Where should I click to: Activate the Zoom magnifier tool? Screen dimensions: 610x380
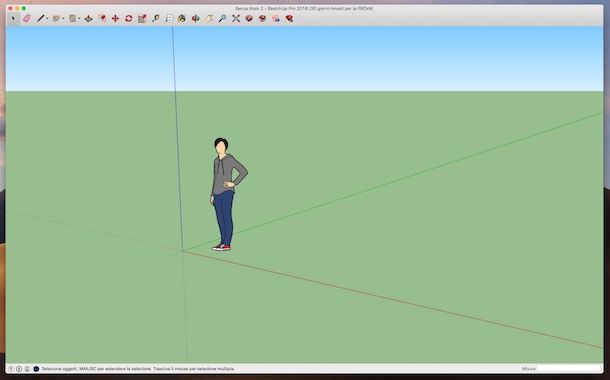223,18
